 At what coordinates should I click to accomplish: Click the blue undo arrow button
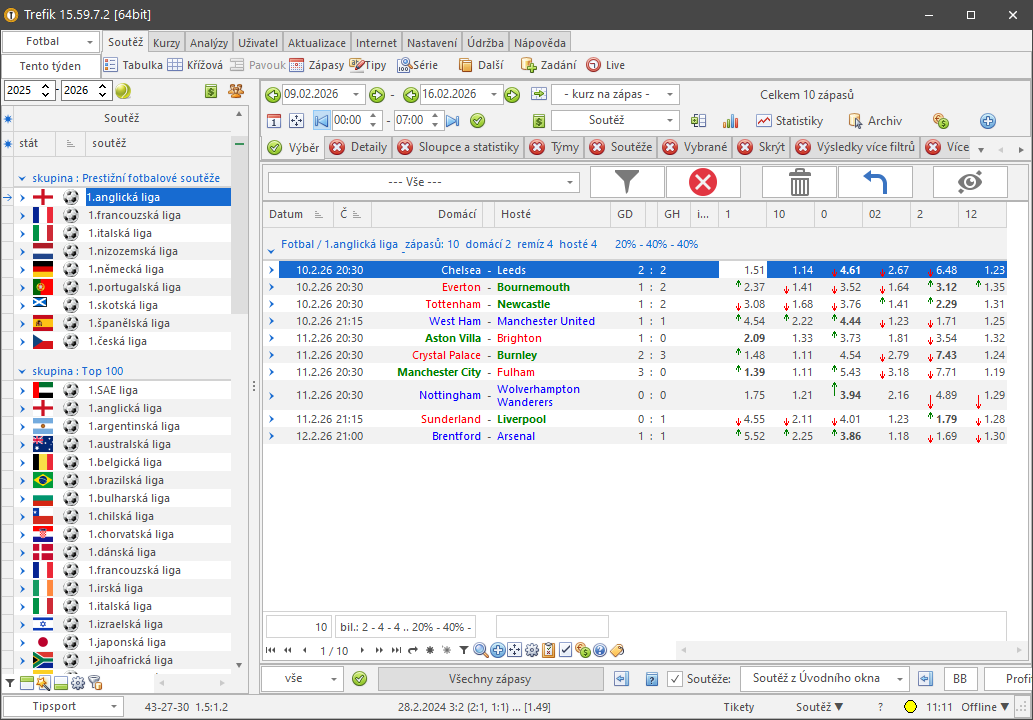coord(875,182)
